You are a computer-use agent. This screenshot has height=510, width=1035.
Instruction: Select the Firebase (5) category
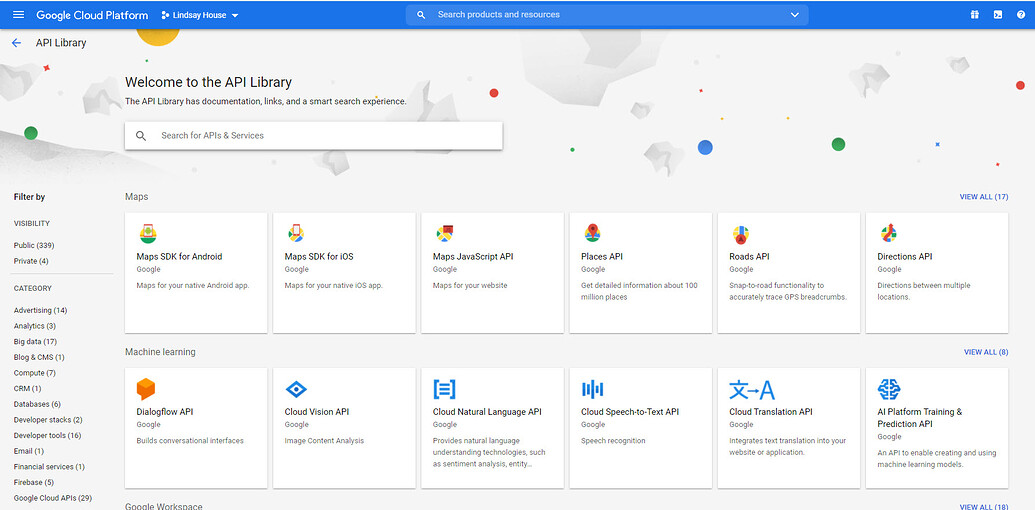tap(34, 482)
